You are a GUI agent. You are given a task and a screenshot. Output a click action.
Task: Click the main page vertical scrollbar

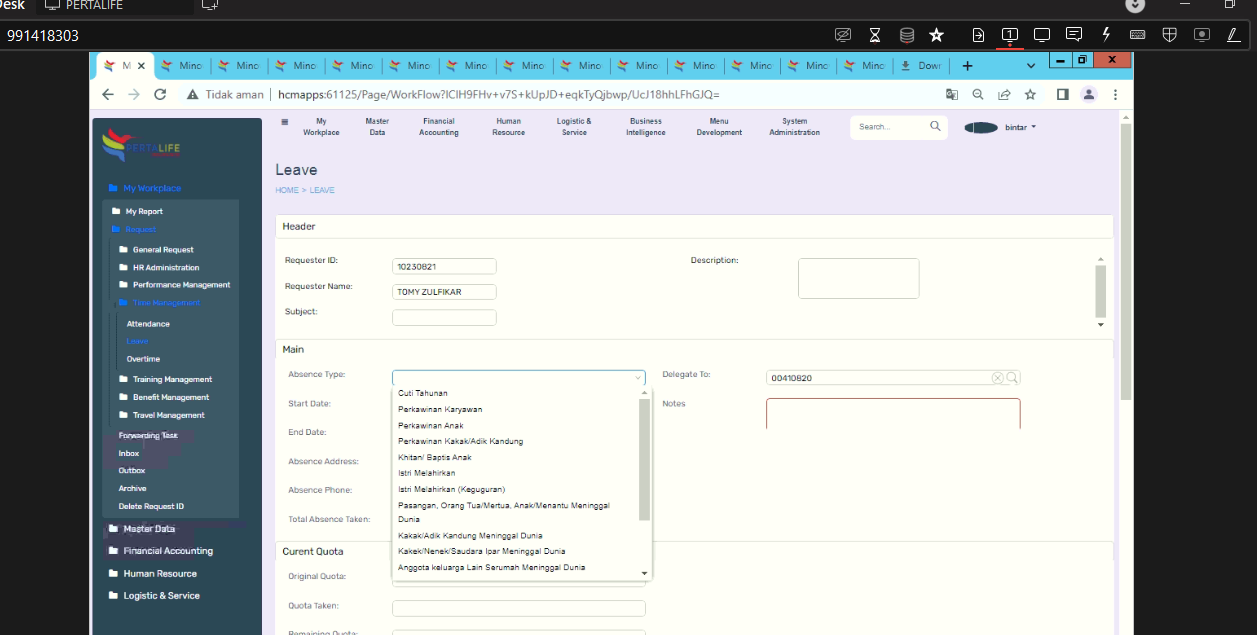tap(1127, 260)
